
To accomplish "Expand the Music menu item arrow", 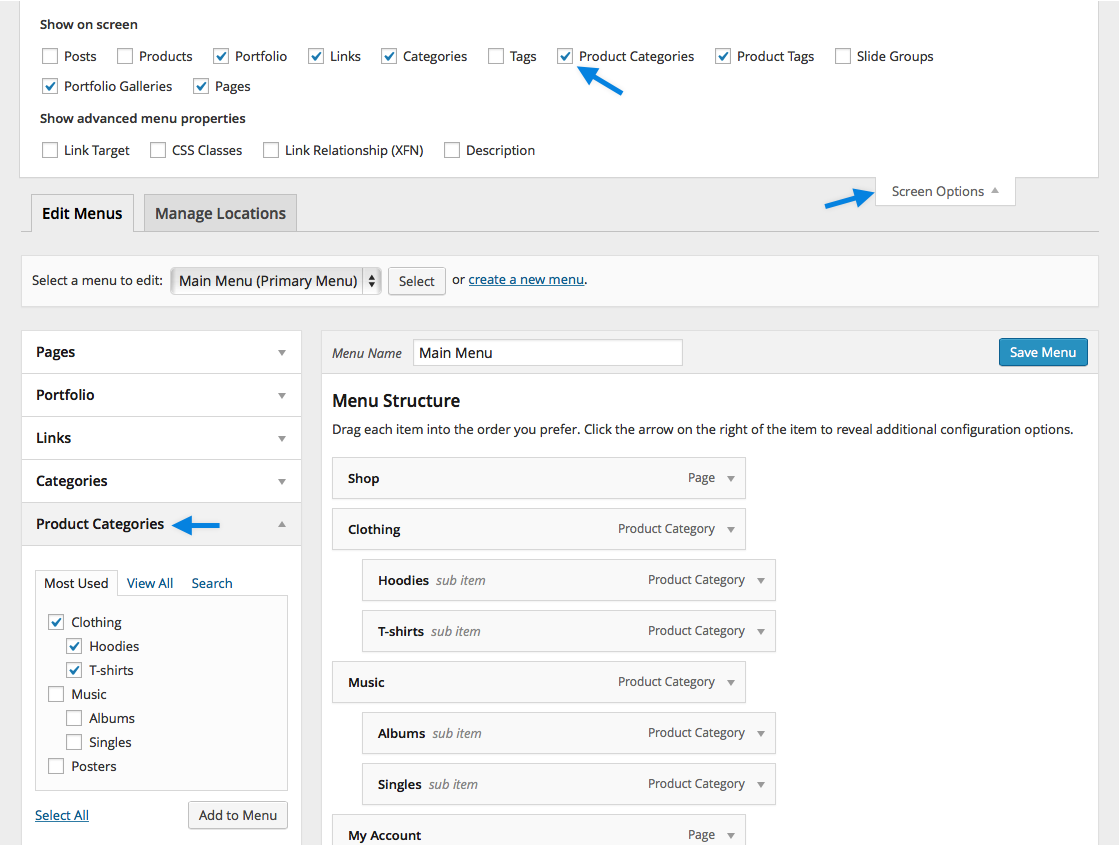I will coord(731,682).
